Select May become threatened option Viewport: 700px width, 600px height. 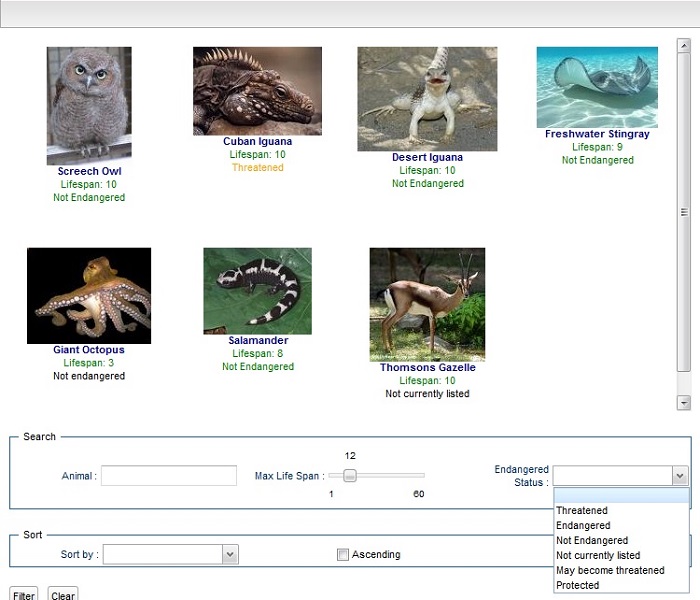[610, 571]
